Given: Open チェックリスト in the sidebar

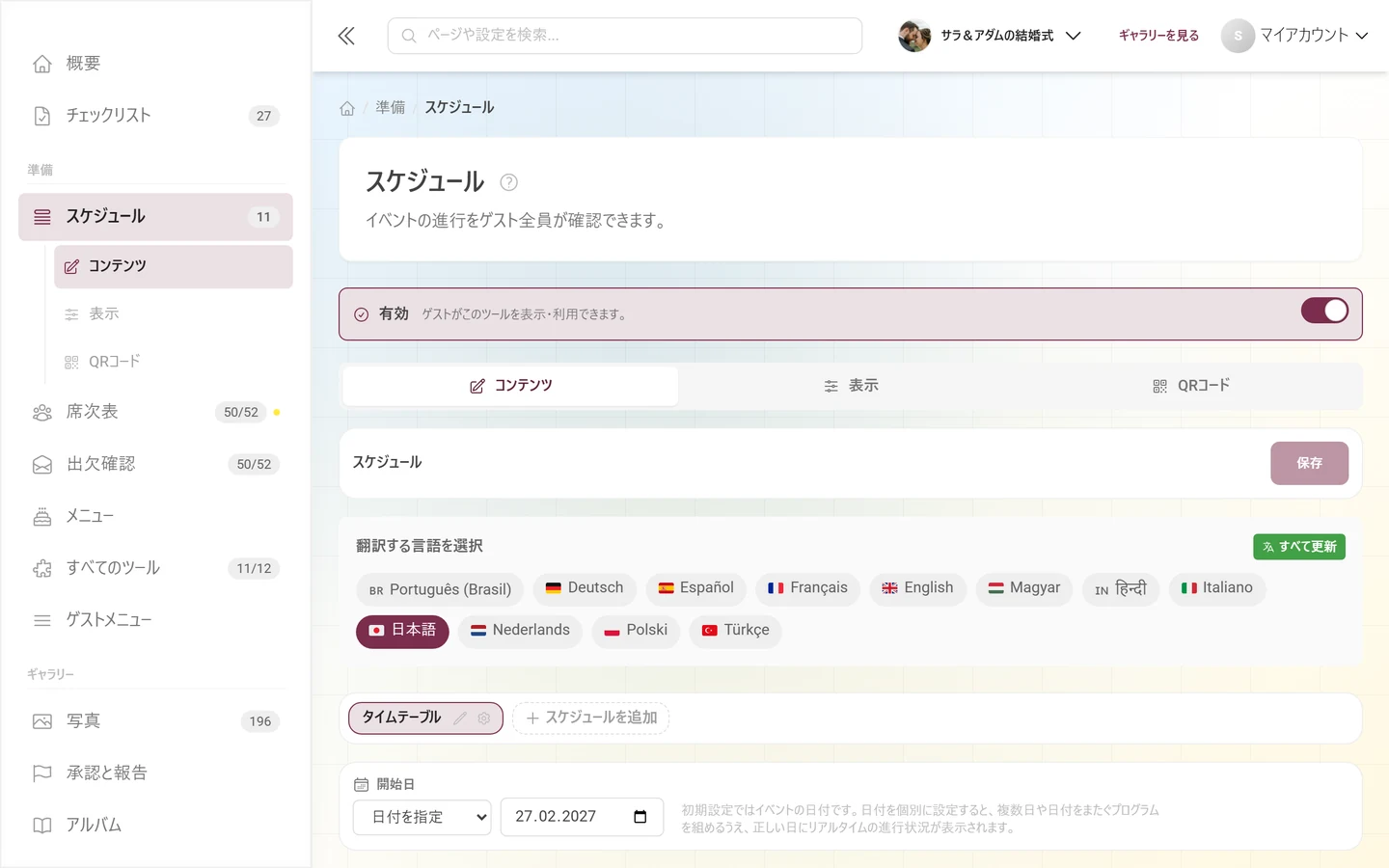Looking at the screenshot, I should (155, 116).
